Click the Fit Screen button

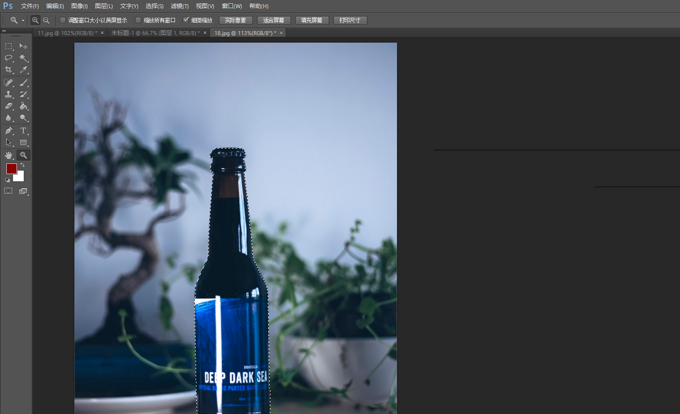[274, 20]
